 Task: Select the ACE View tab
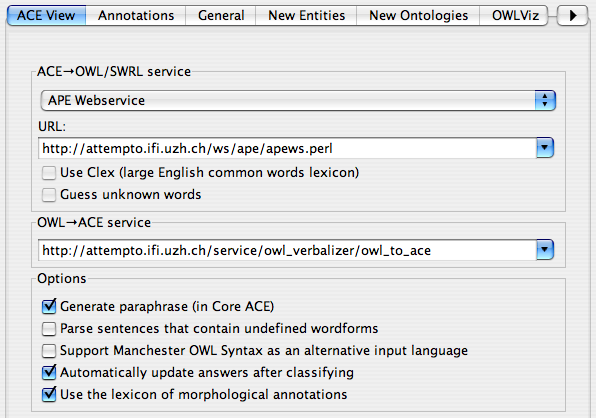(46, 16)
